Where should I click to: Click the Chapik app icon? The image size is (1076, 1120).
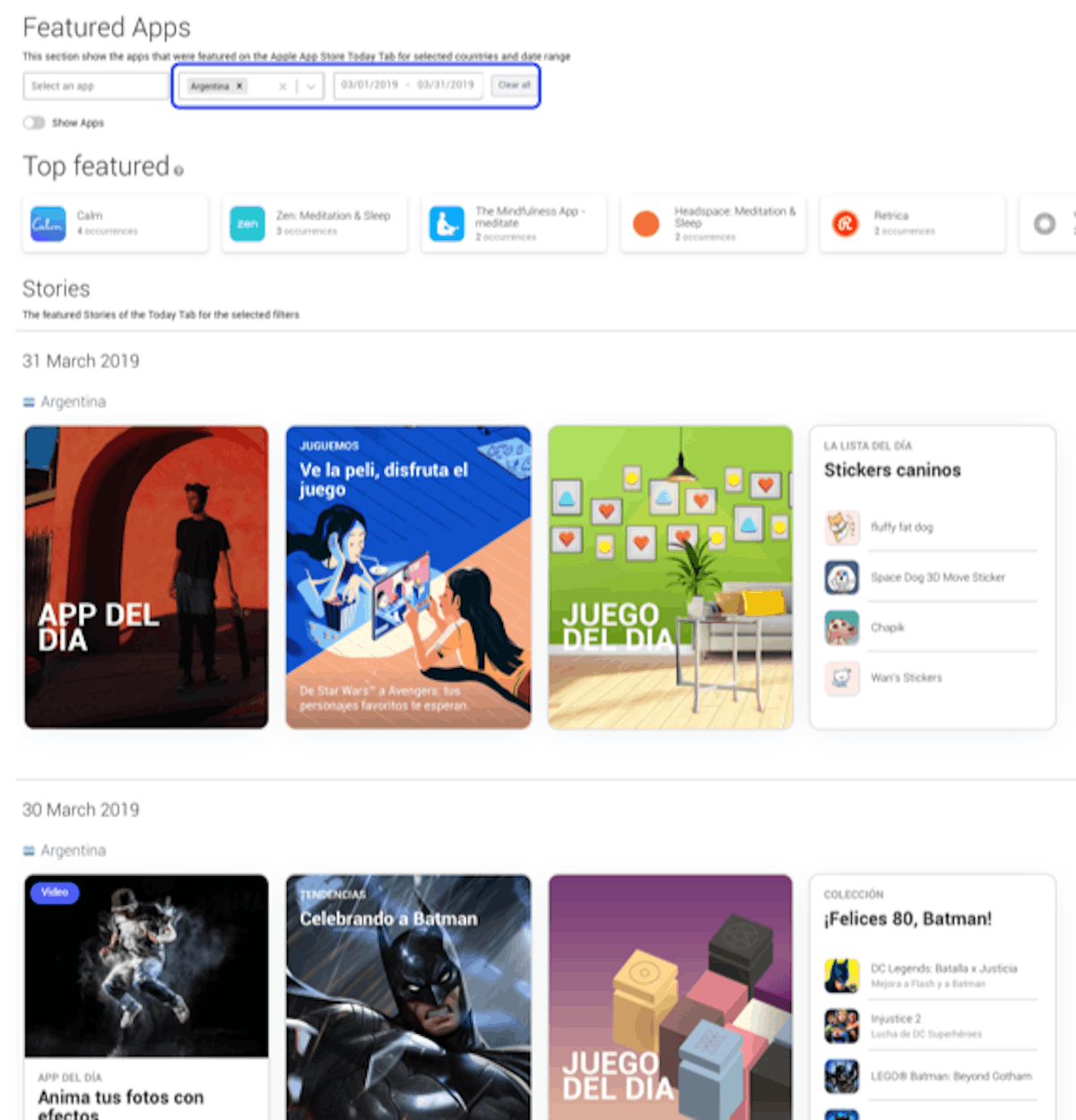[841, 628]
